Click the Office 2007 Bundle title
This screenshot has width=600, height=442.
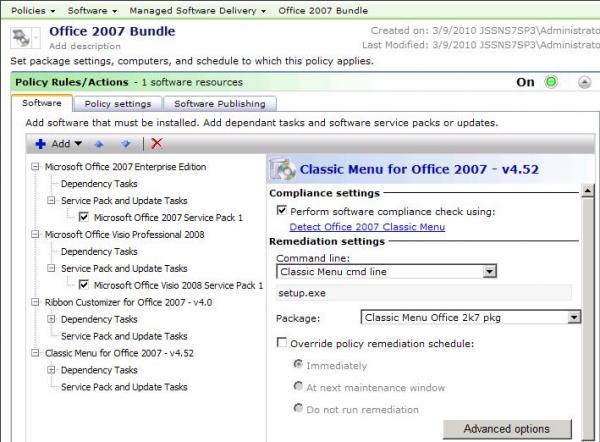coord(112,31)
